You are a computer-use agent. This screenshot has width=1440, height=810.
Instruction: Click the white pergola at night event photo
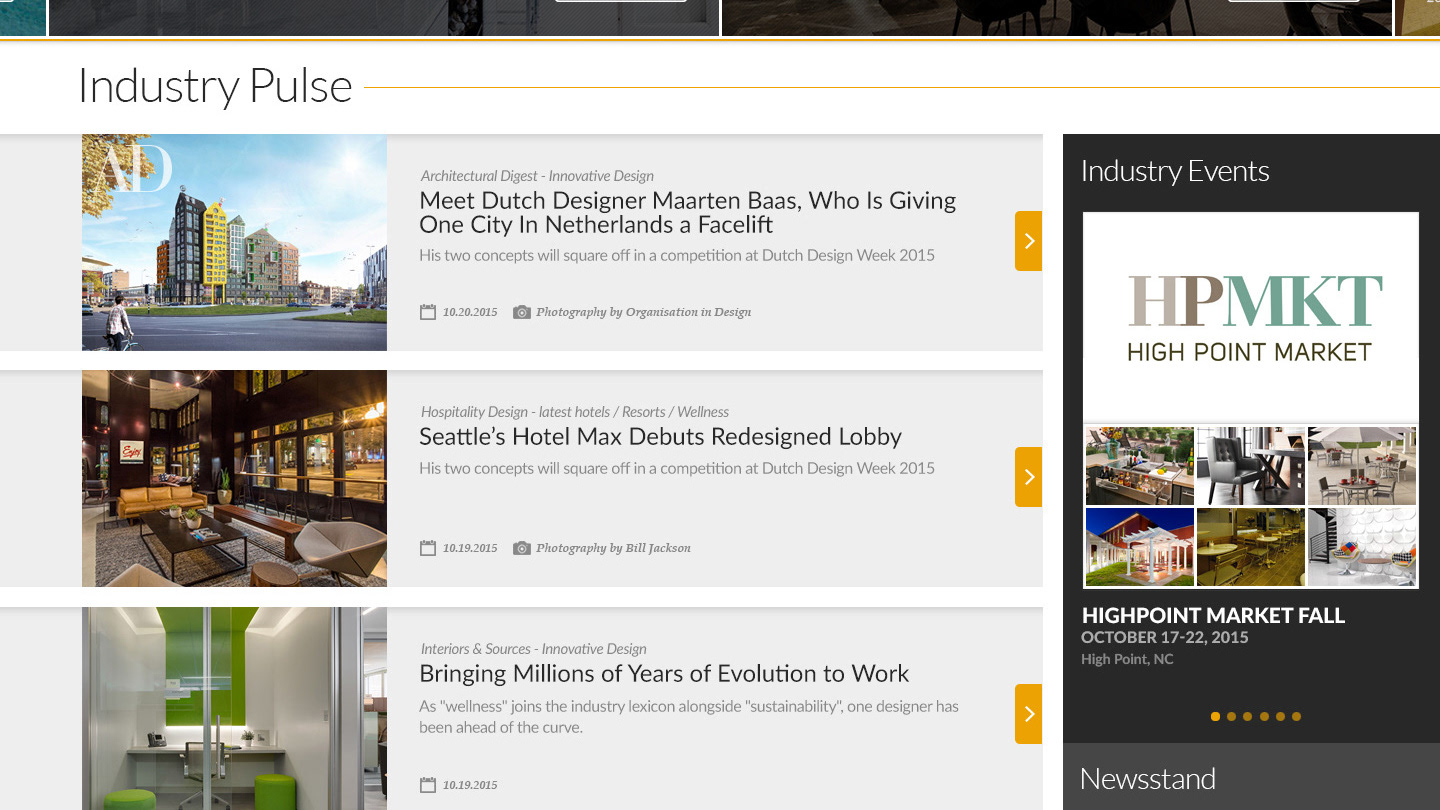[1140, 547]
